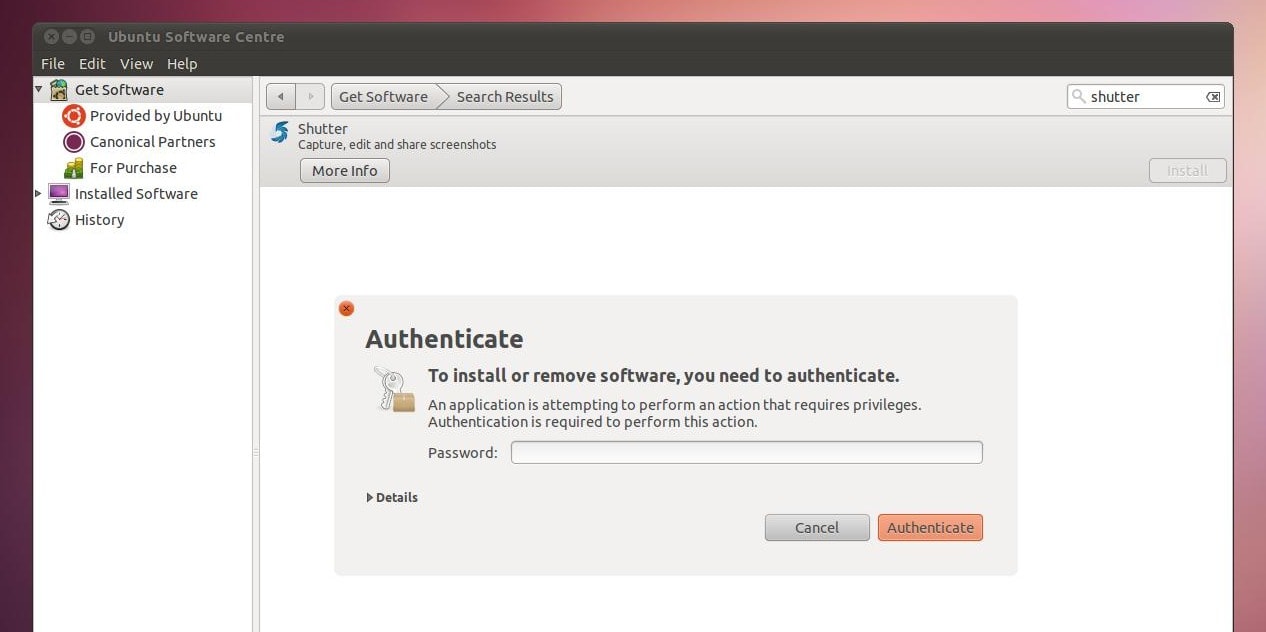The height and width of the screenshot is (632, 1266).
Task: Open the View menu
Action: [136, 63]
